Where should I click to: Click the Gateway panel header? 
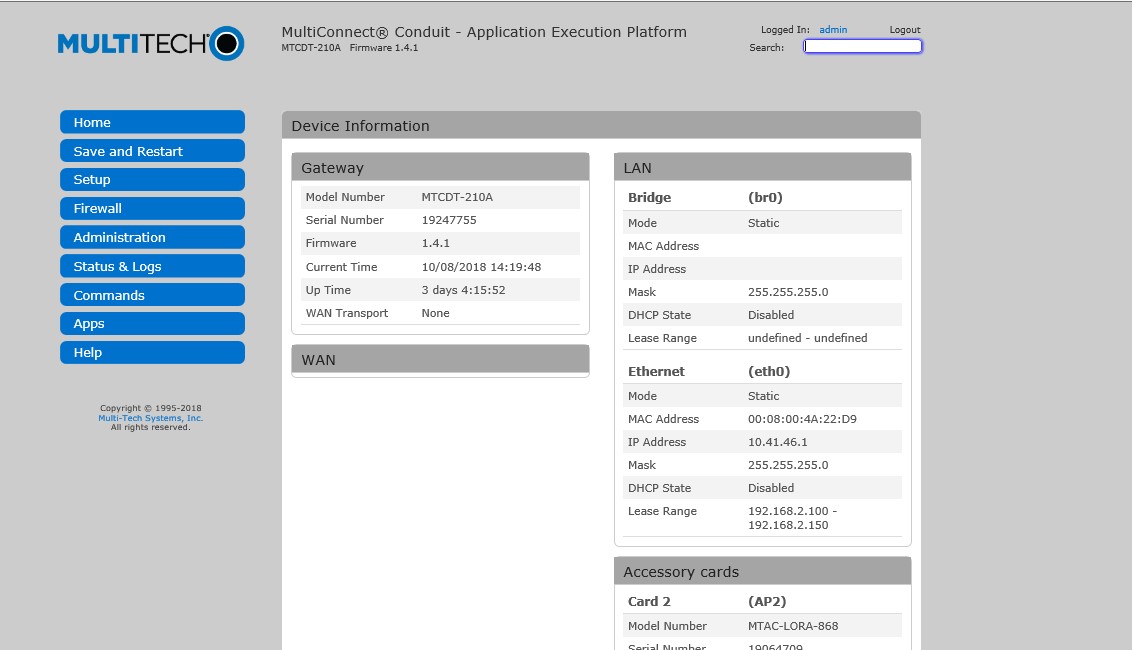(440, 168)
